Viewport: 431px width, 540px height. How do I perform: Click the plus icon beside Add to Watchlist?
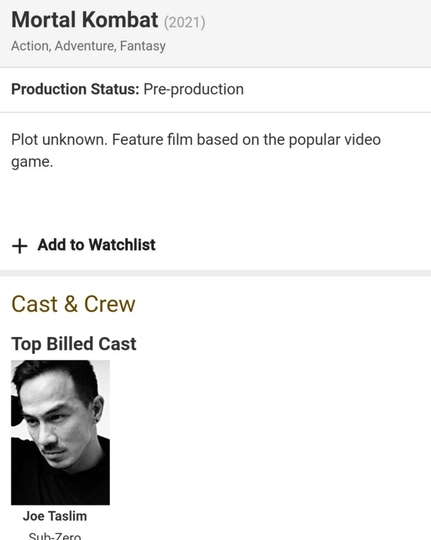tap(20, 246)
